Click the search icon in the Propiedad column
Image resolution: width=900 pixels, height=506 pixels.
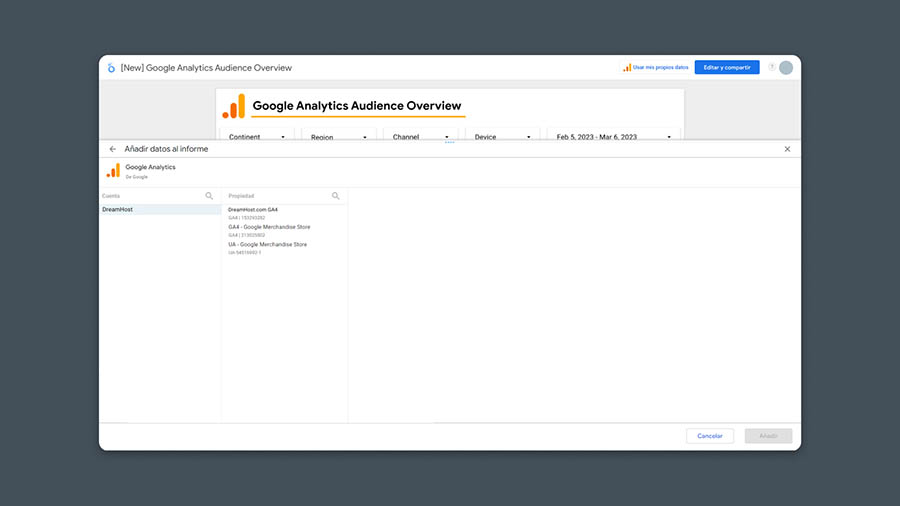pyautogui.click(x=335, y=196)
